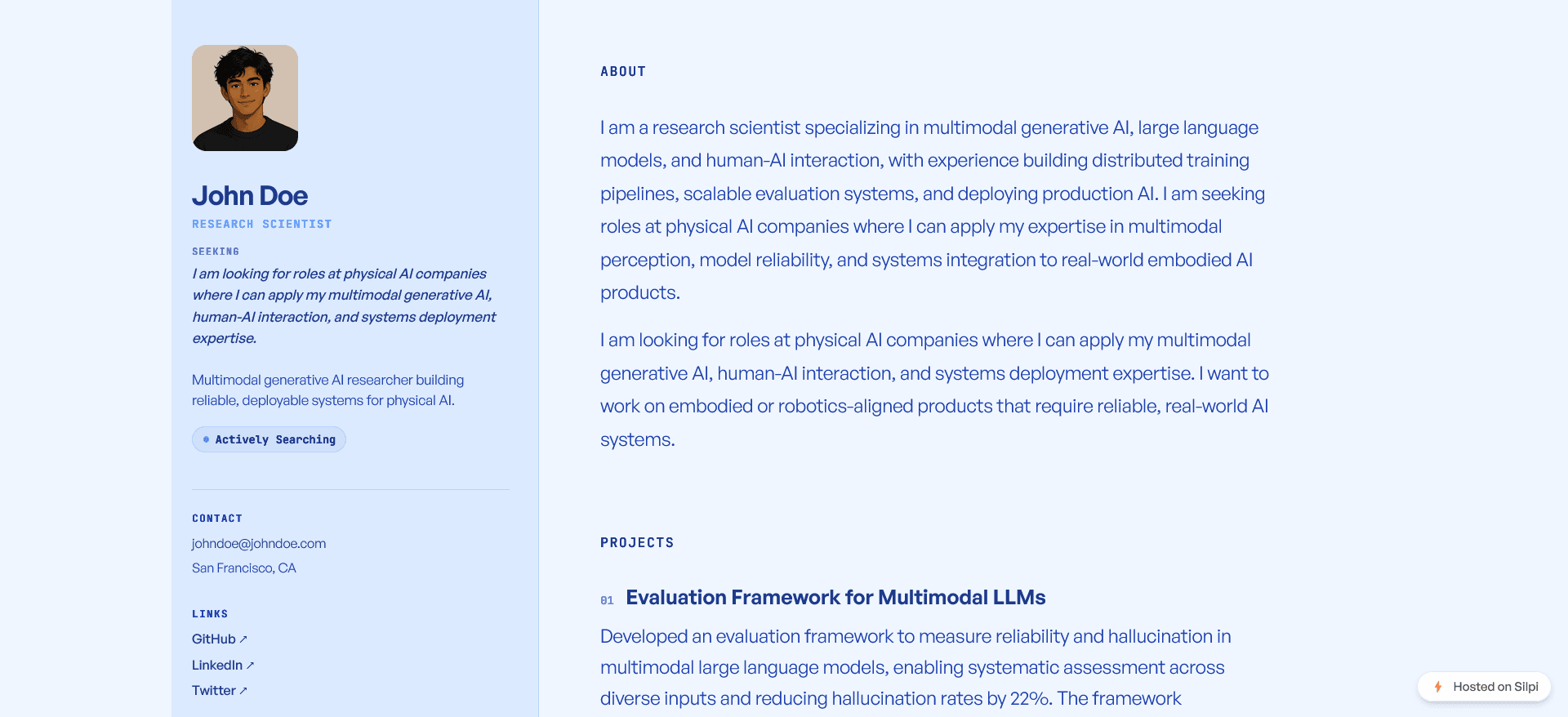Click the 01 project number marker
This screenshot has height=717, width=1568.
tap(607, 600)
